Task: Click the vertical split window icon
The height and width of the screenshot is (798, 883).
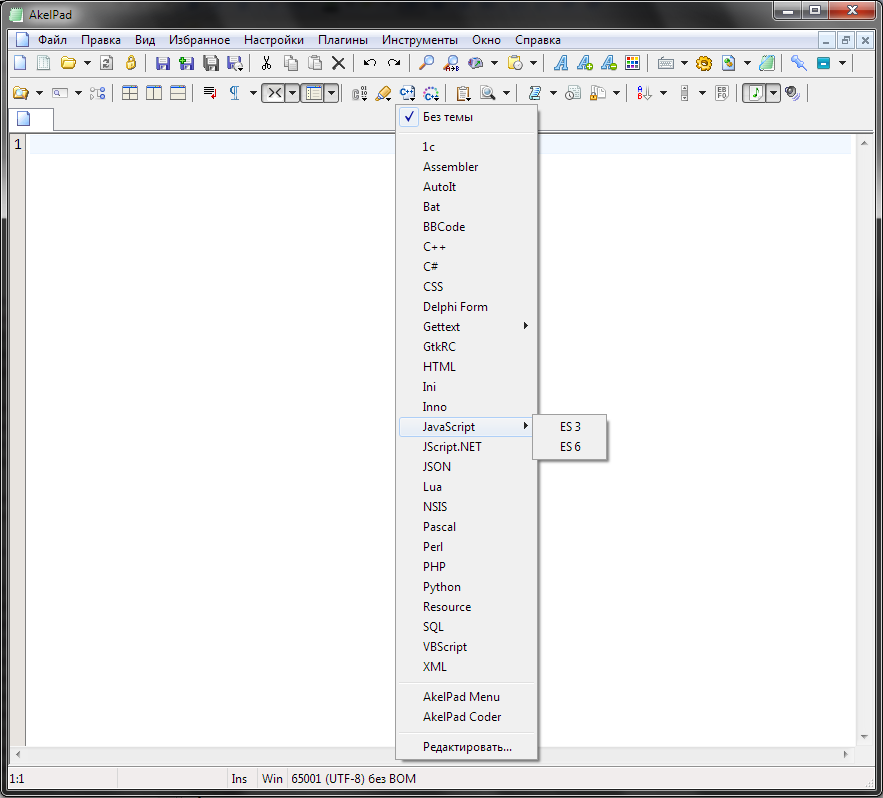Action: [x=154, y=93]
